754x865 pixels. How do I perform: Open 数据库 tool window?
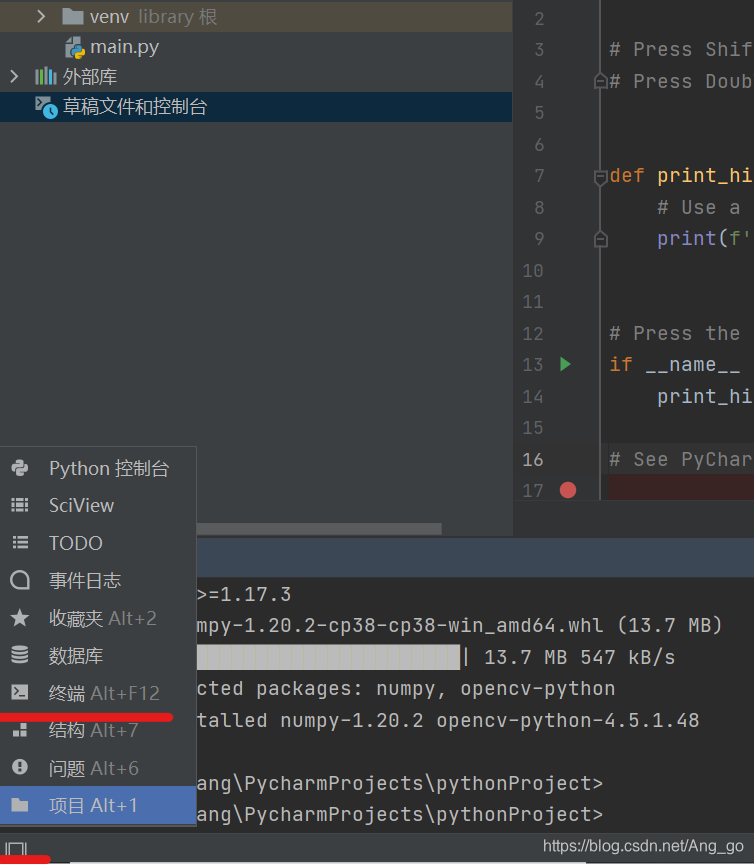click(x=98, y=655)
